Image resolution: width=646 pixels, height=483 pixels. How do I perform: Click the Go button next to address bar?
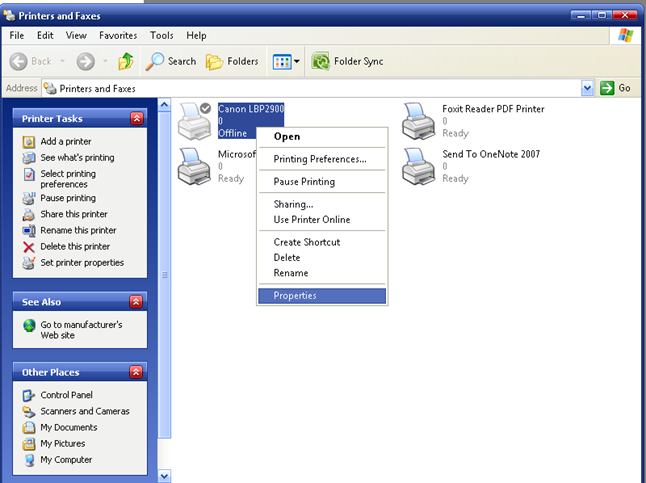[x=615, y=88]
